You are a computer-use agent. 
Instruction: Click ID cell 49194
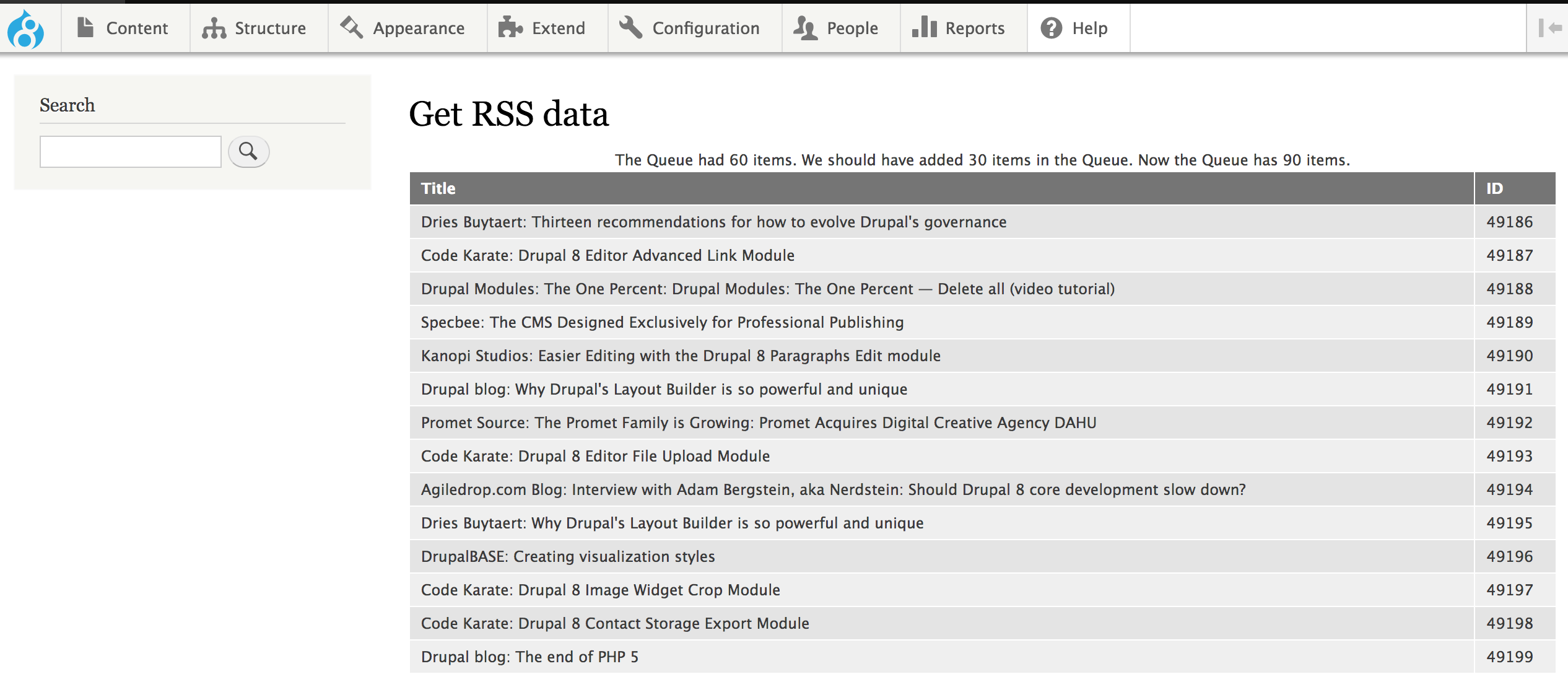pyautogui.click(x=1509, y=489)
